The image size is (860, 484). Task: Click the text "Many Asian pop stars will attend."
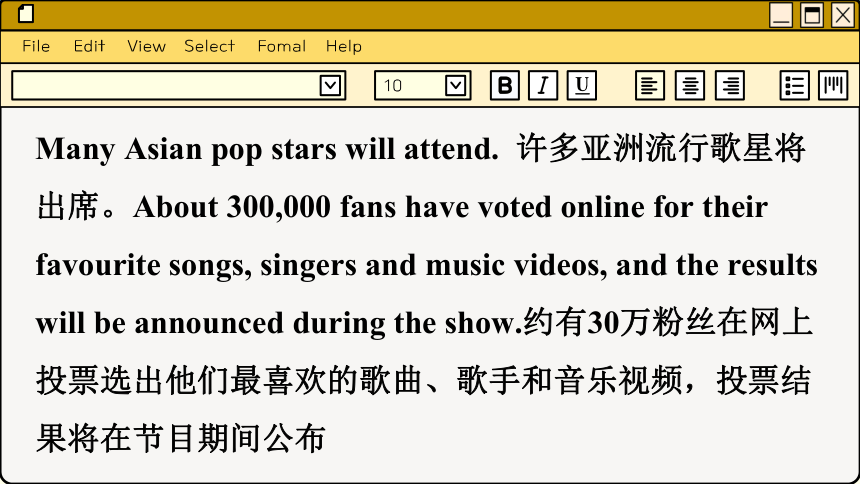(x=268, y=149)
